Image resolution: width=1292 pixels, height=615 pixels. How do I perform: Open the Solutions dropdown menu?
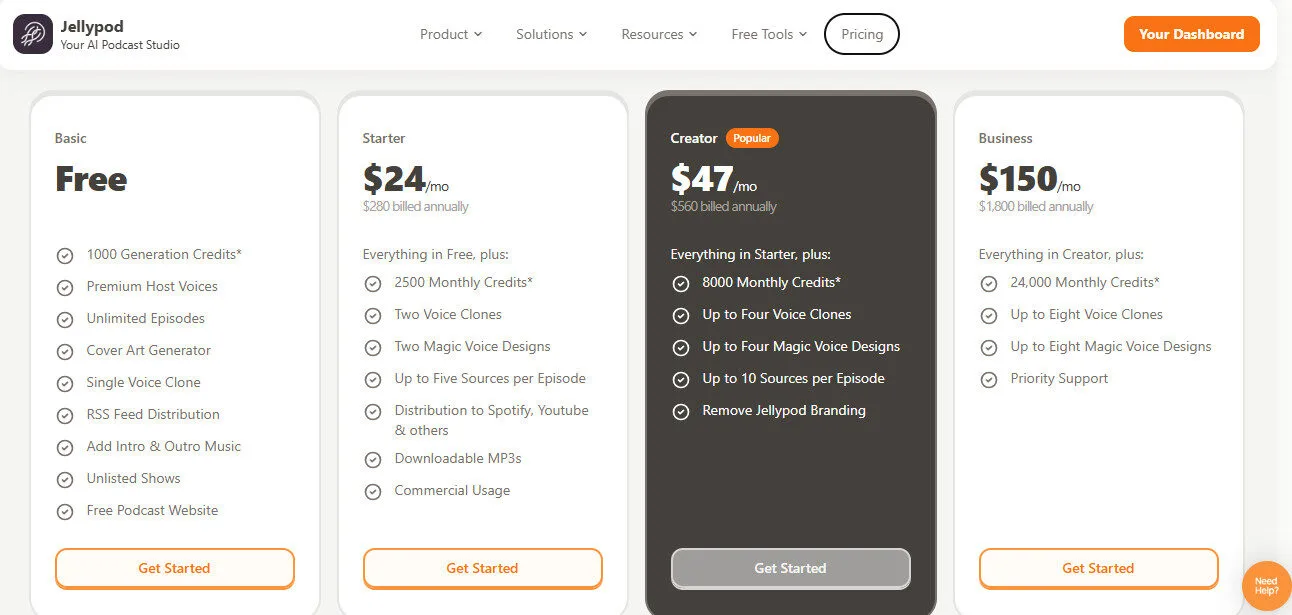(551, 33)
